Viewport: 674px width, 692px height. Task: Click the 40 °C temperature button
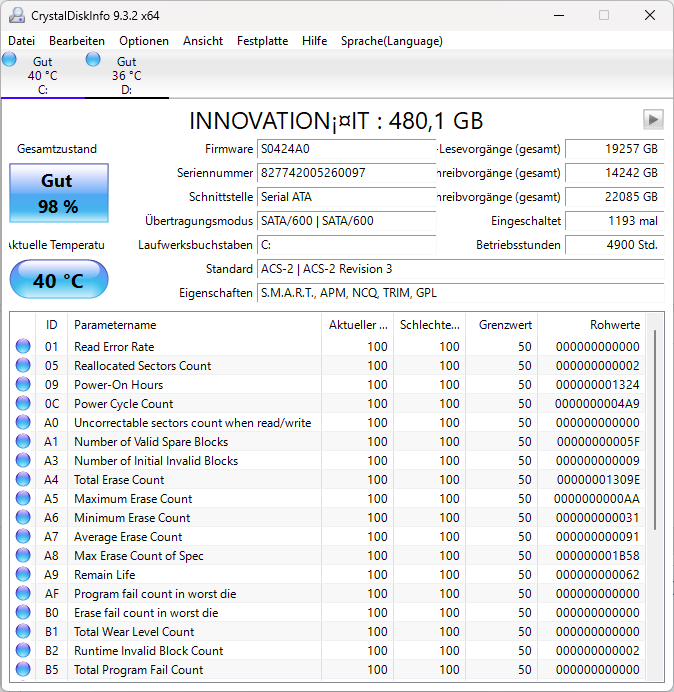point(59,279)
